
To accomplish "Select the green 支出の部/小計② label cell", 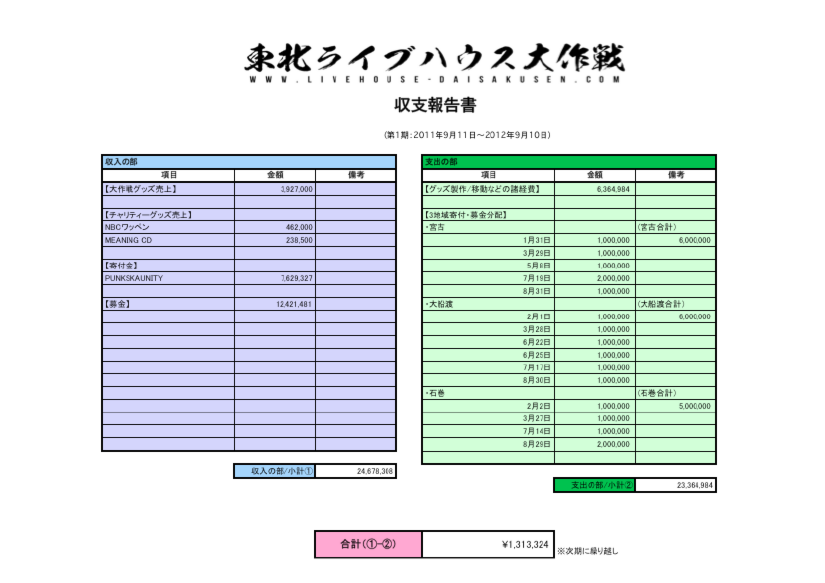I will point(594,485).
